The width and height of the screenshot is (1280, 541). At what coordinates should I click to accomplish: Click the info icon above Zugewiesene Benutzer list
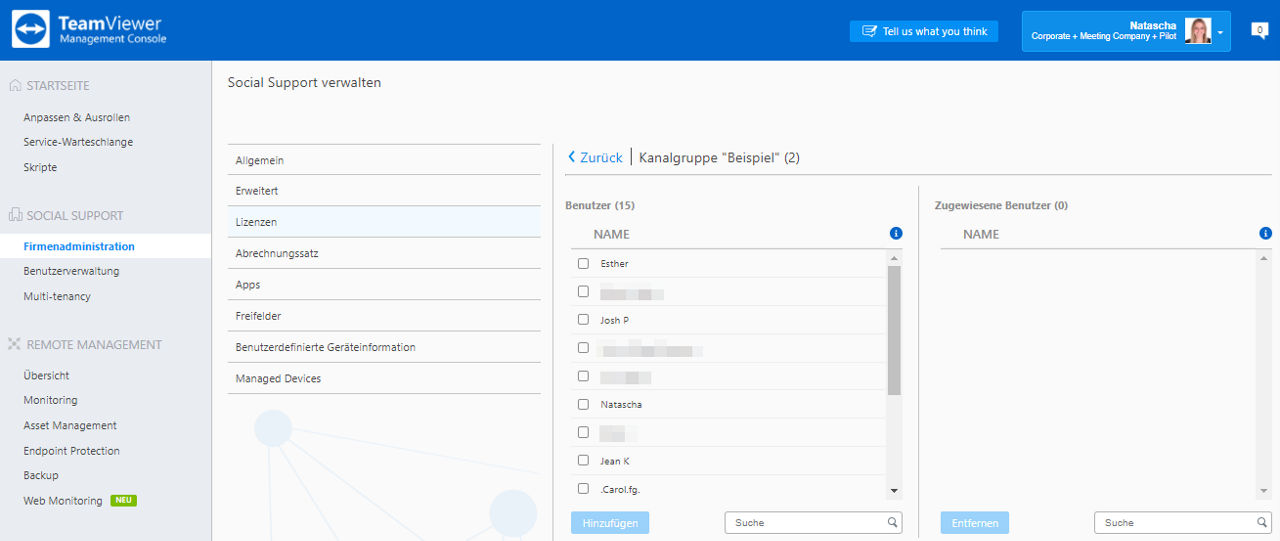[x=1266, y=233]
